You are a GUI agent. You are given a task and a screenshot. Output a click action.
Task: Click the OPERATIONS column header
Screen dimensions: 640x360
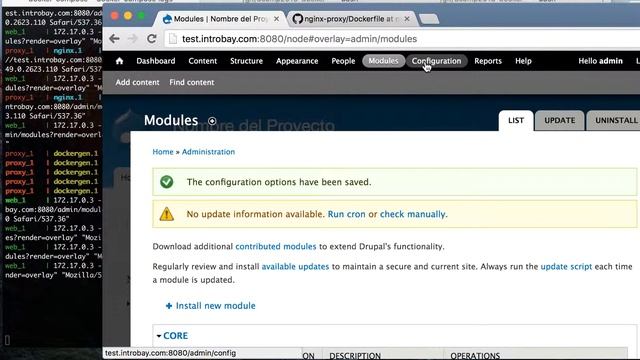(475, 356)
